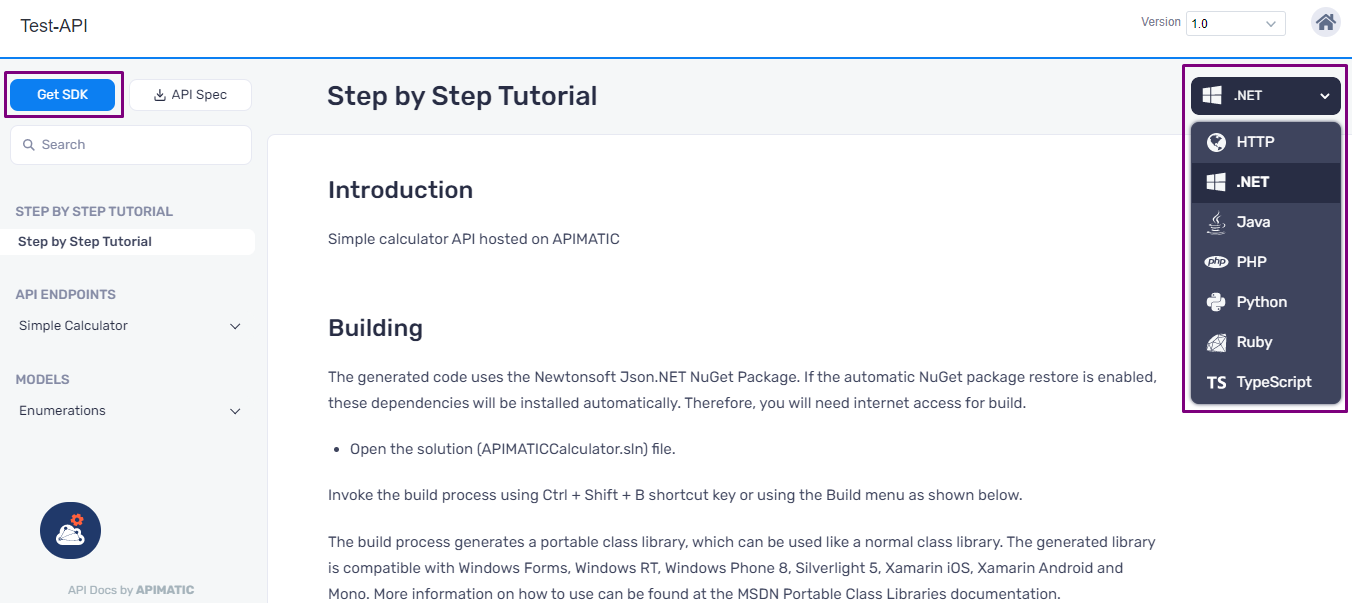
Task: Click the Introduction heading
Action: [x=400, y=190]
